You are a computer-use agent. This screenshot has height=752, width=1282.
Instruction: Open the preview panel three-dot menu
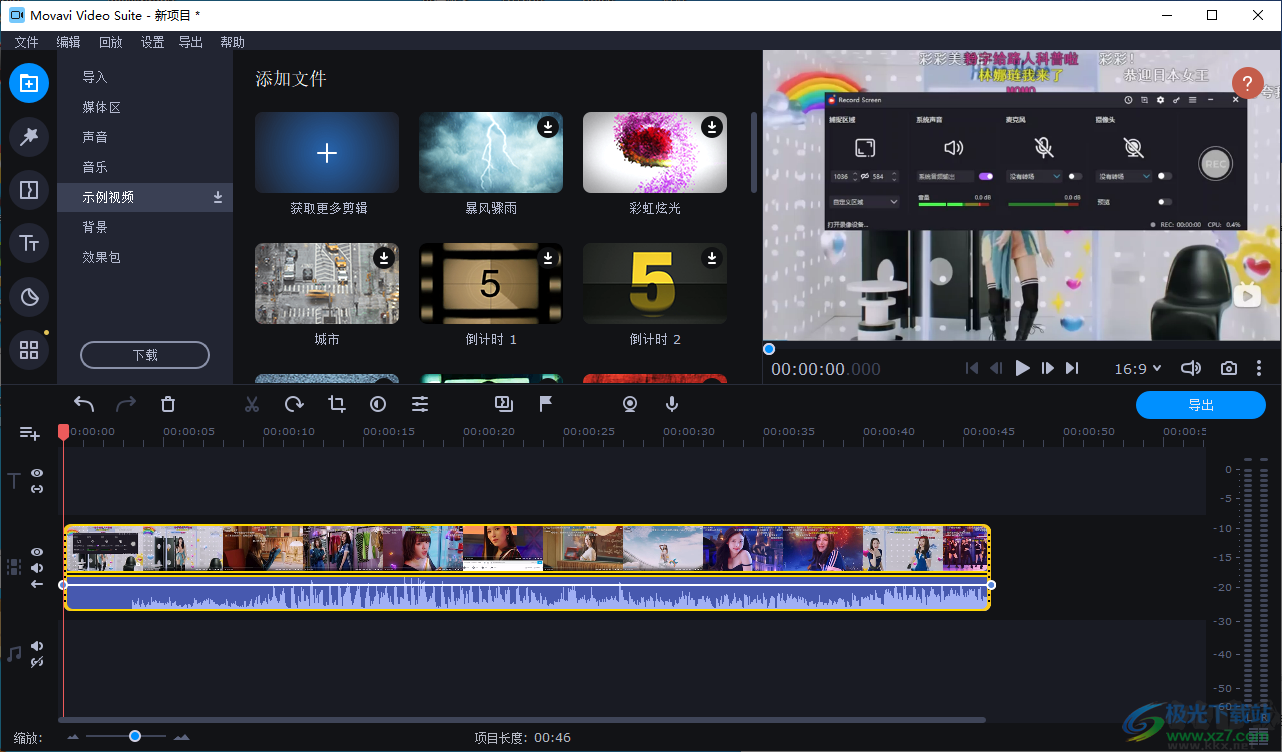(1259, 368)
